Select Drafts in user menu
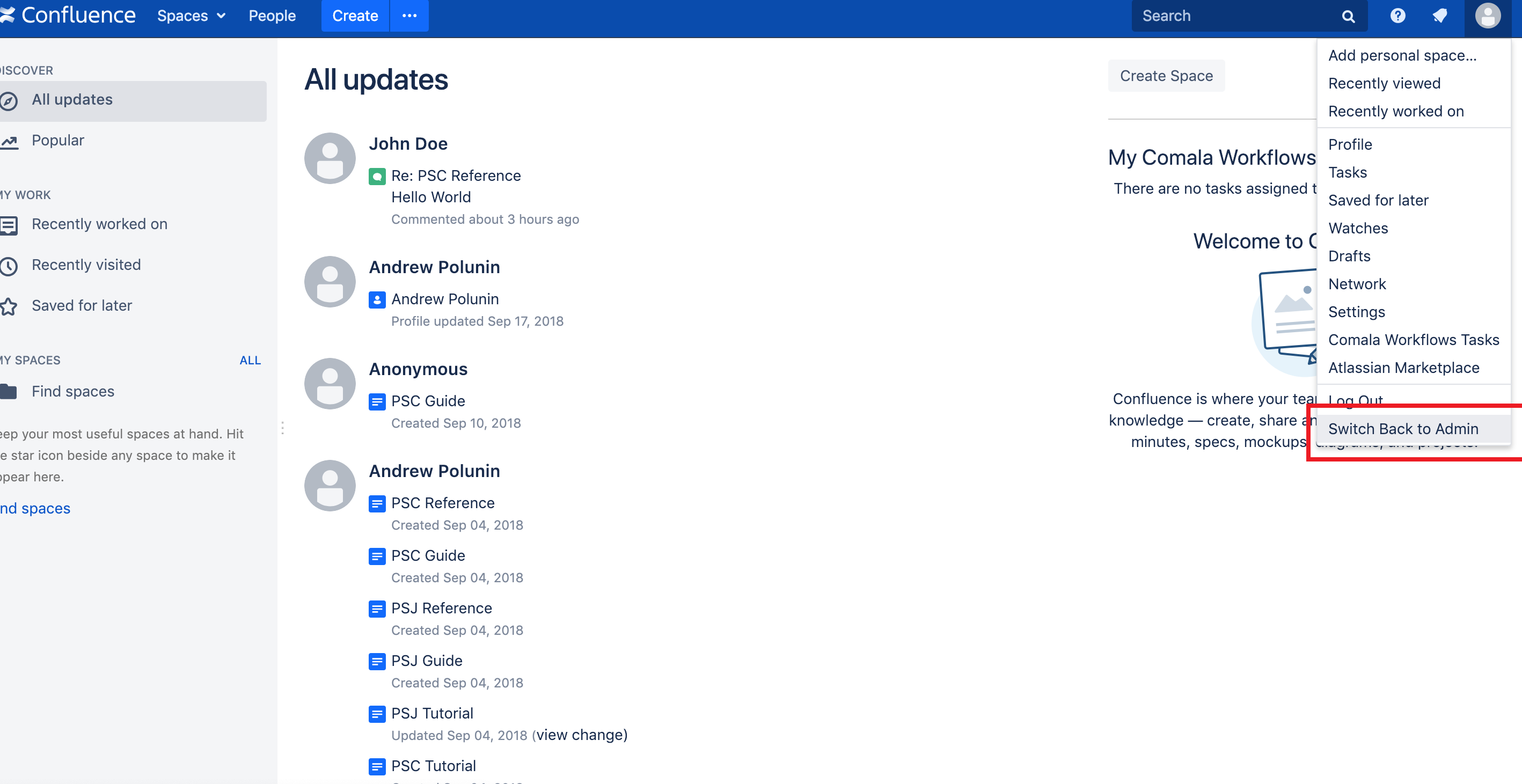Image resolution: width=1522 pixels, height=784 pixels. pyautogui.click(x=1350, y=256)
